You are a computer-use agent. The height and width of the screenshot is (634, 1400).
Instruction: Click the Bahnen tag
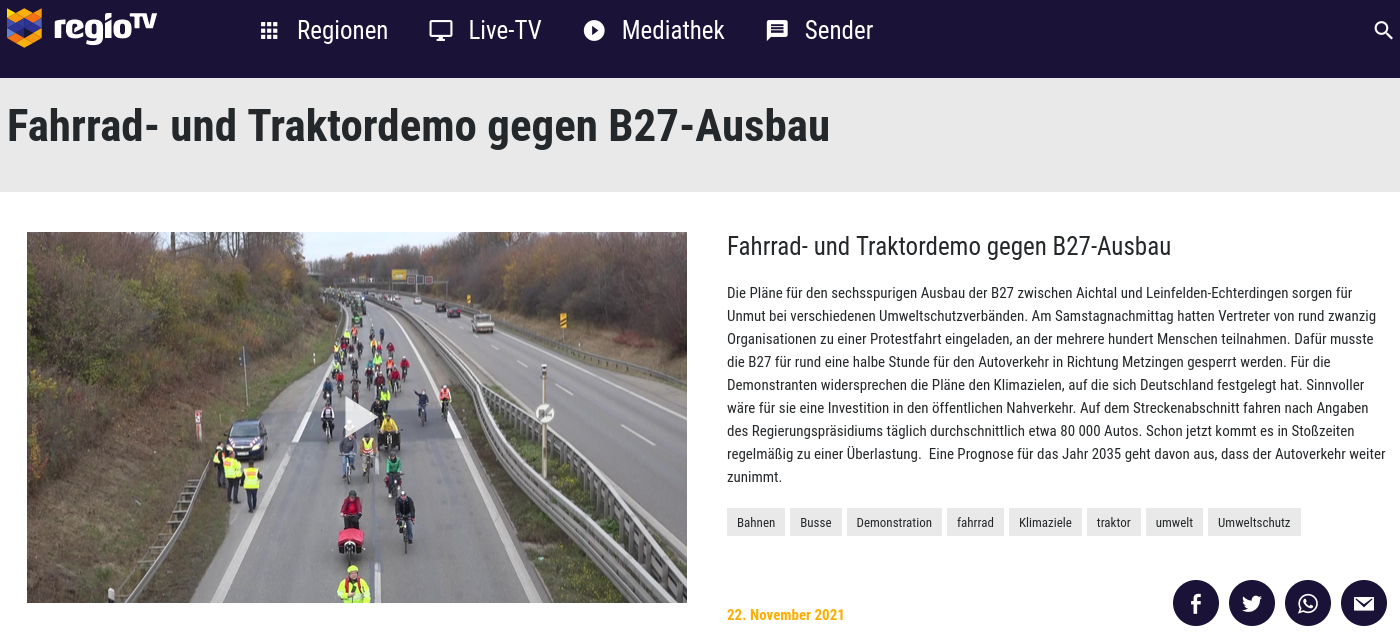756,522
